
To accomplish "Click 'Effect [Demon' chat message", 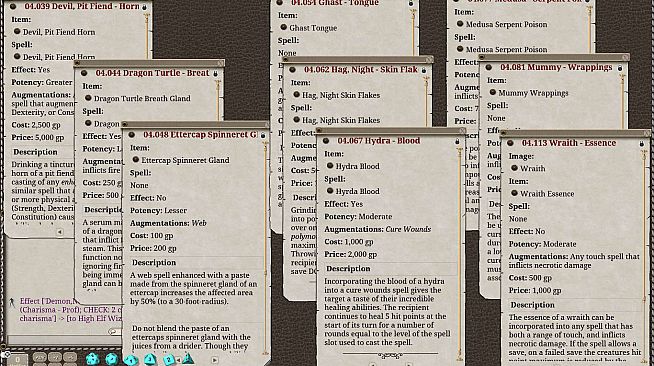I will click(x=71, y=309).
